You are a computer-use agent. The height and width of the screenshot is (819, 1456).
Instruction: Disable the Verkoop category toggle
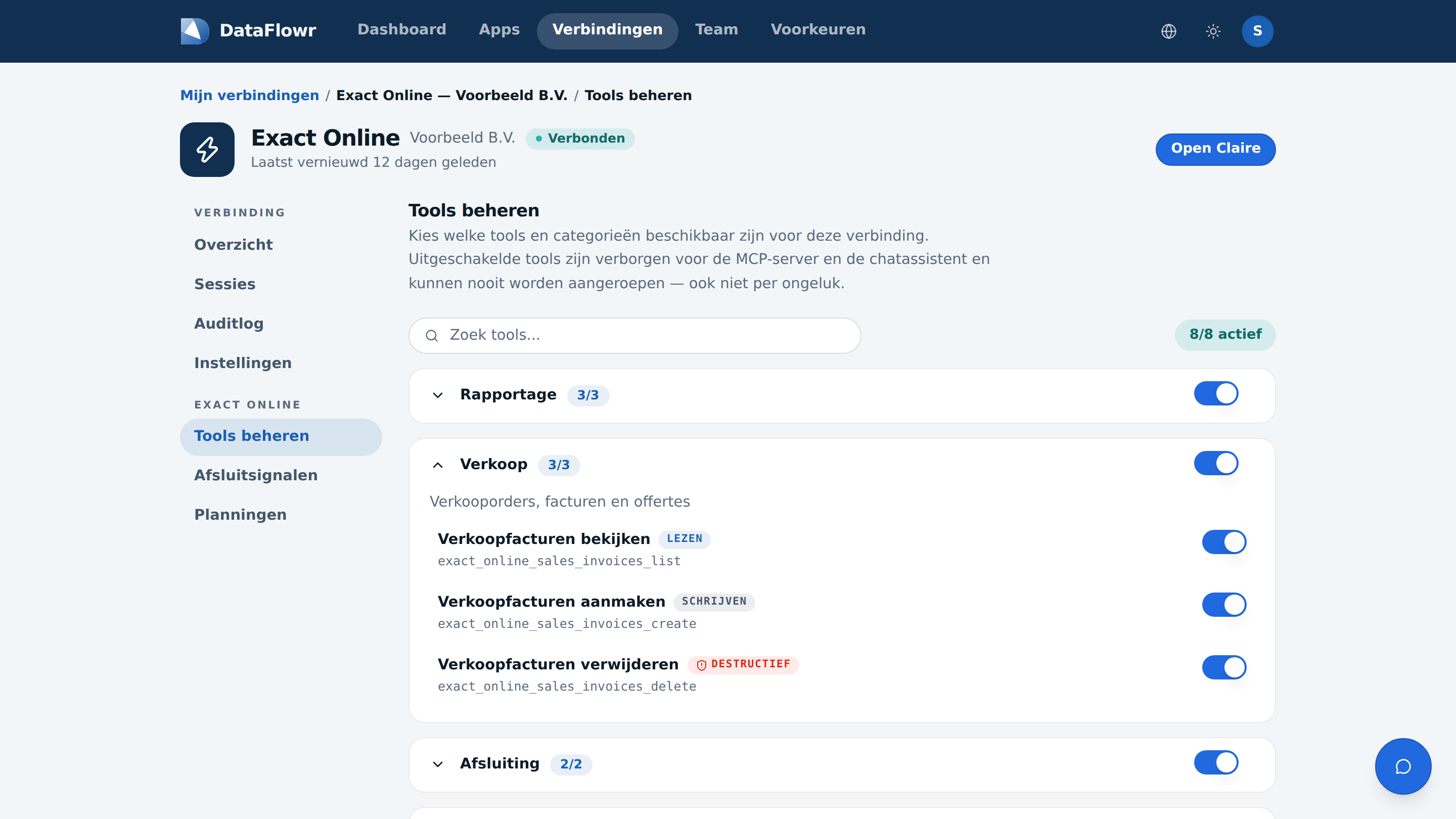coord(1216,464)
